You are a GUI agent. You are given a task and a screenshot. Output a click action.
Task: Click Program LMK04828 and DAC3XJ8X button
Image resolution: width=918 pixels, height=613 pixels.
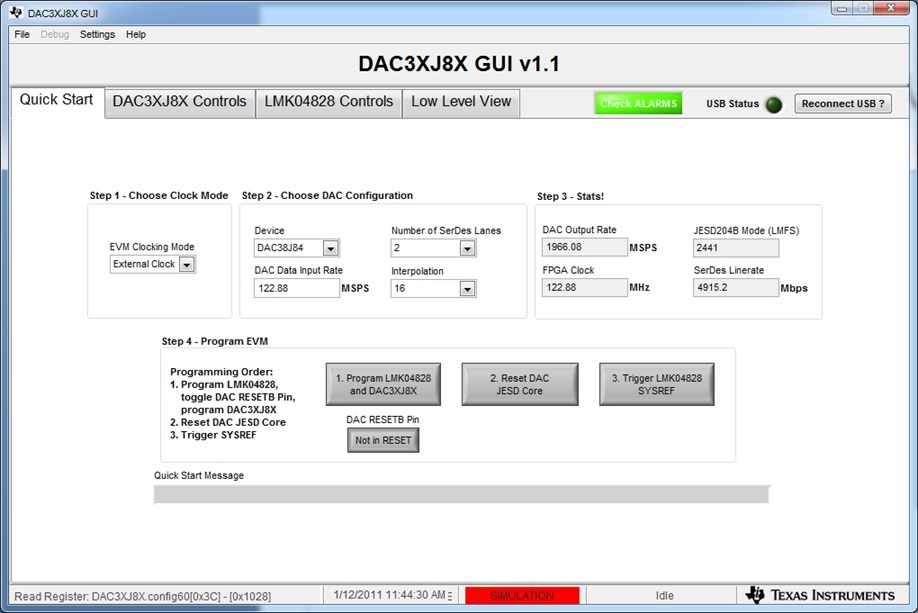click(383, 385)
